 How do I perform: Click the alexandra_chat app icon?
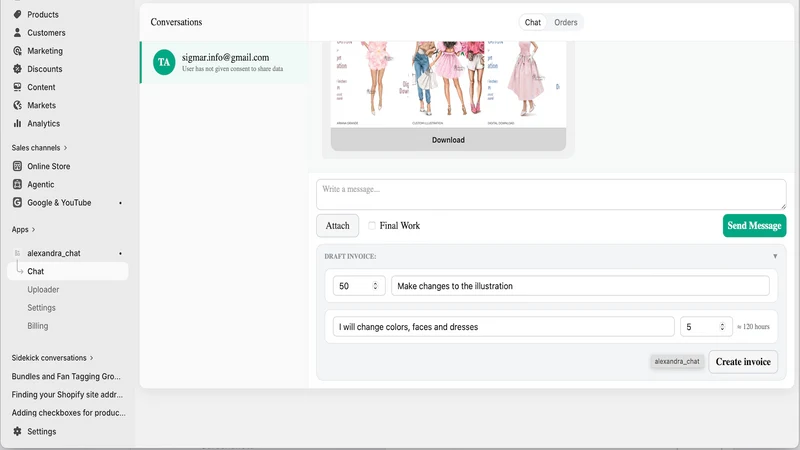[17, 253]
